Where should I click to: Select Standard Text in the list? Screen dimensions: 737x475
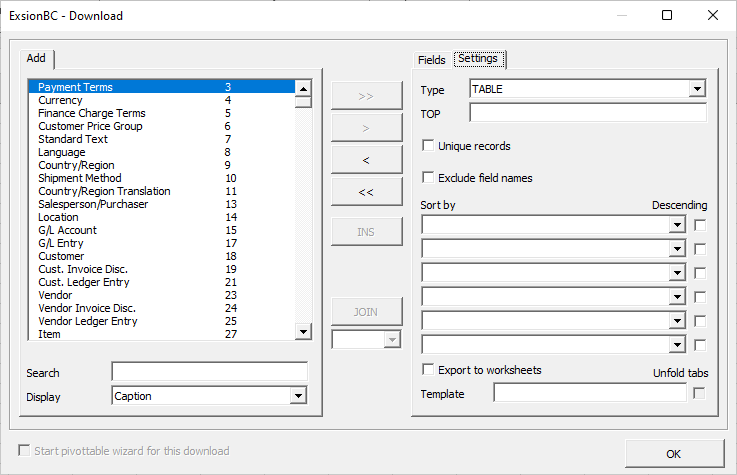161,139
